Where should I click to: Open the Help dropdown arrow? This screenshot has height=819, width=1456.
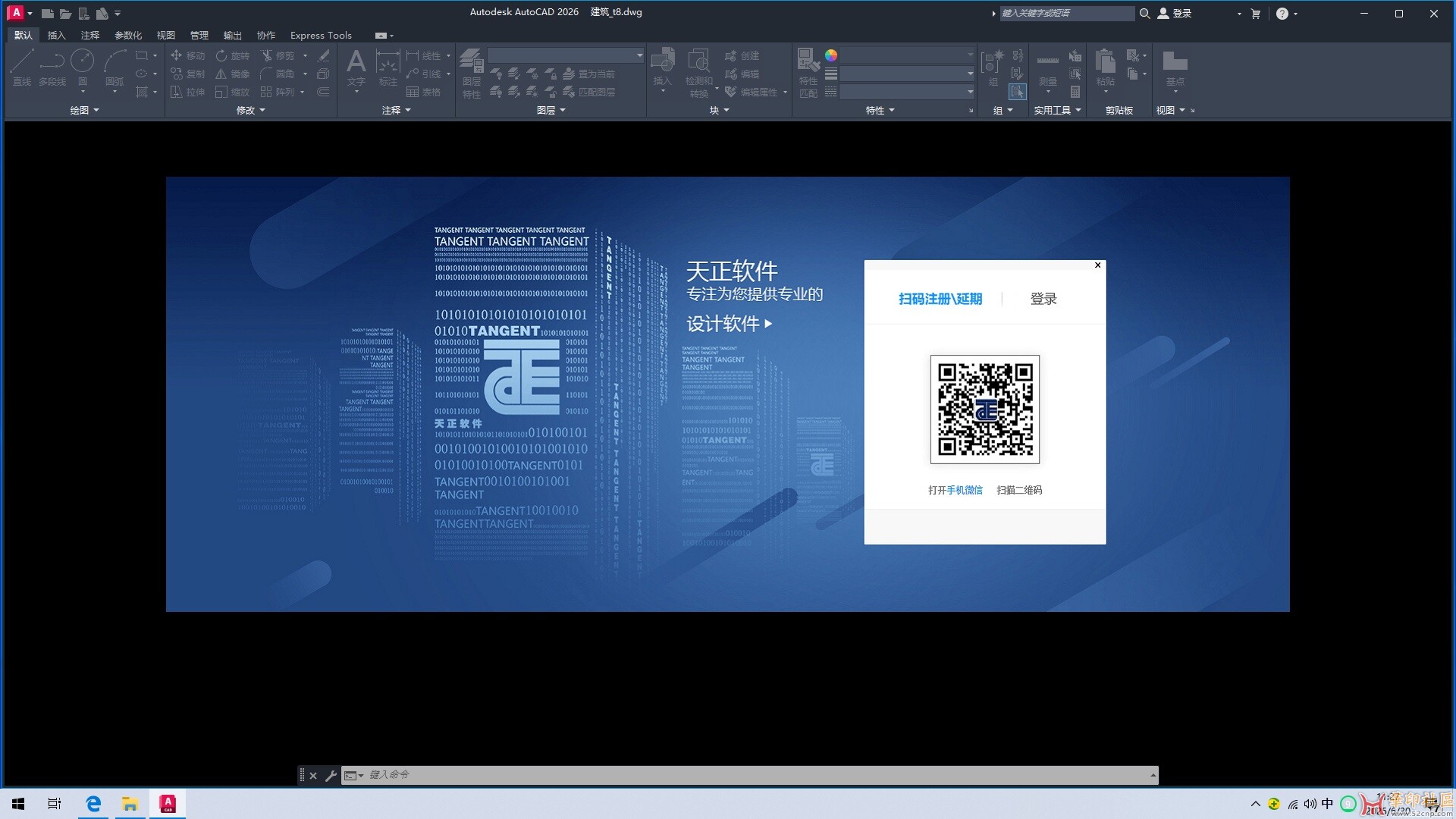(x=1295, y=14)
